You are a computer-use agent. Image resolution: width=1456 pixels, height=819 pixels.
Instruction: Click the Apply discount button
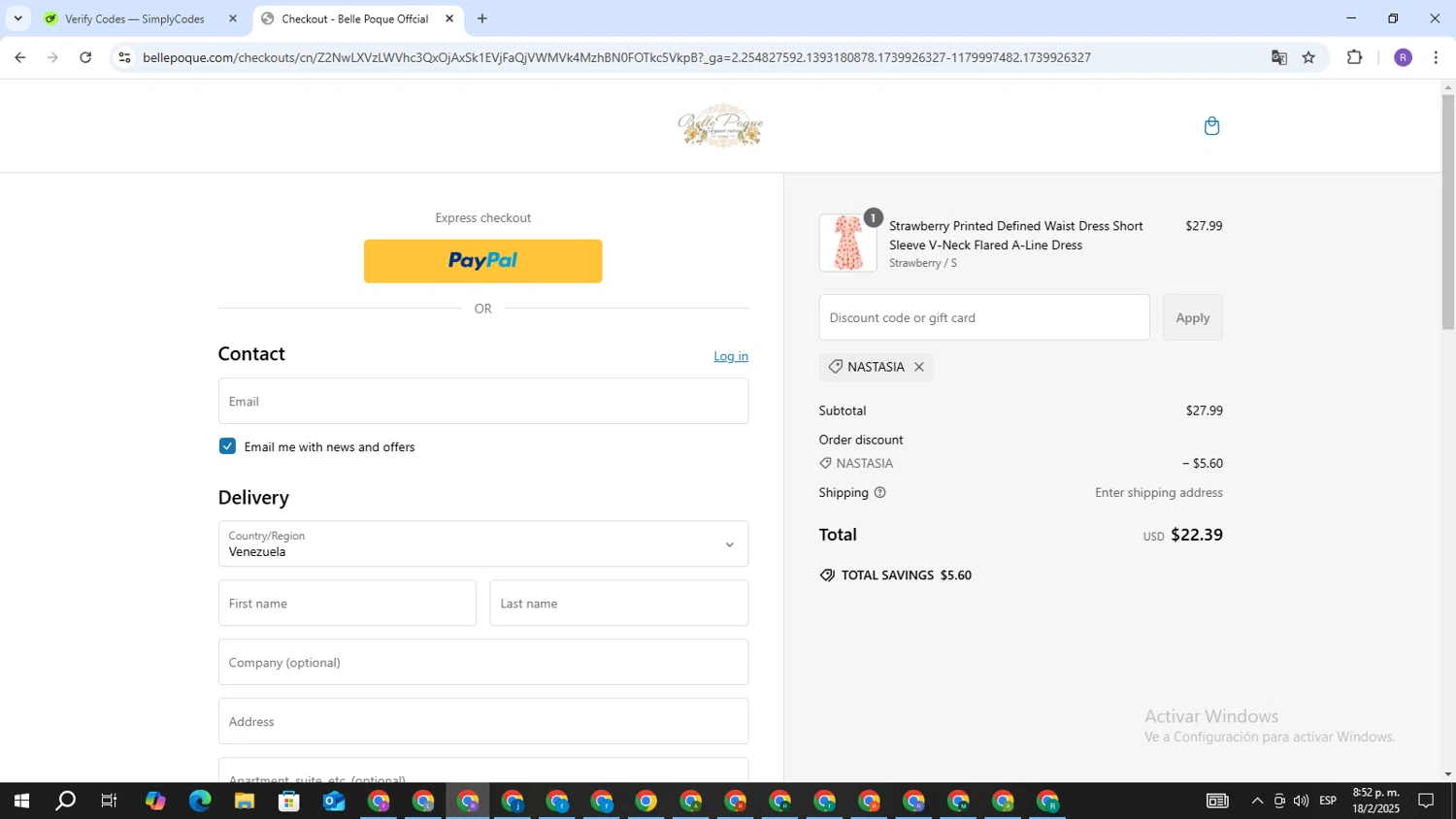[1193, 317]
